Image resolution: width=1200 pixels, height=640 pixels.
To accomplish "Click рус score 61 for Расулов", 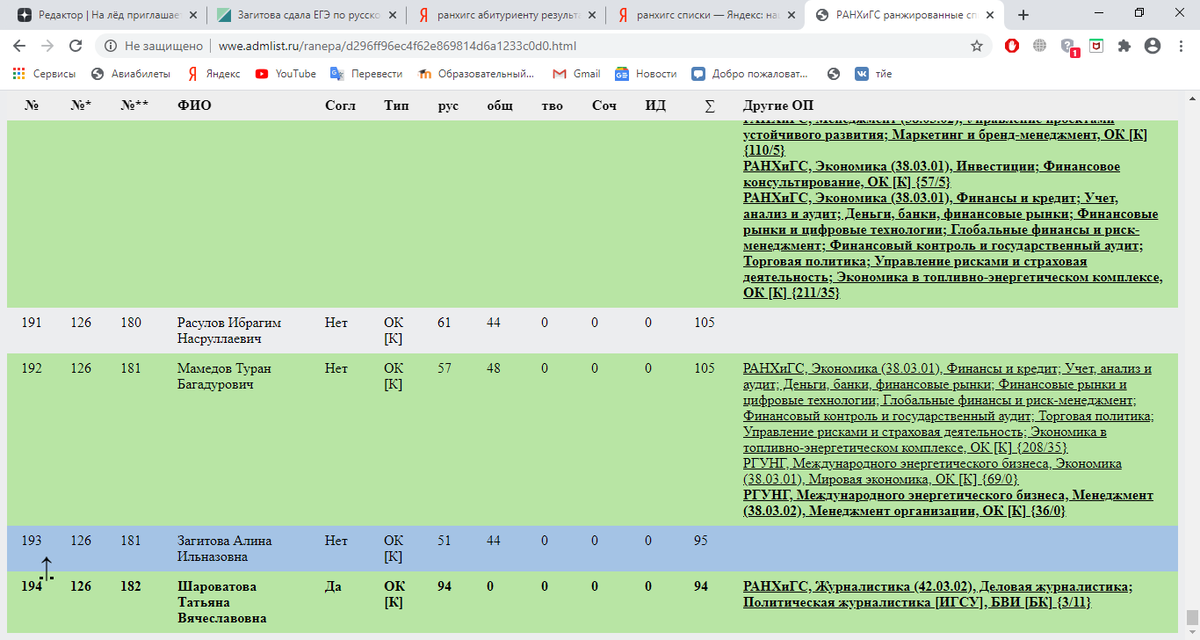I will tap(445, 323).
